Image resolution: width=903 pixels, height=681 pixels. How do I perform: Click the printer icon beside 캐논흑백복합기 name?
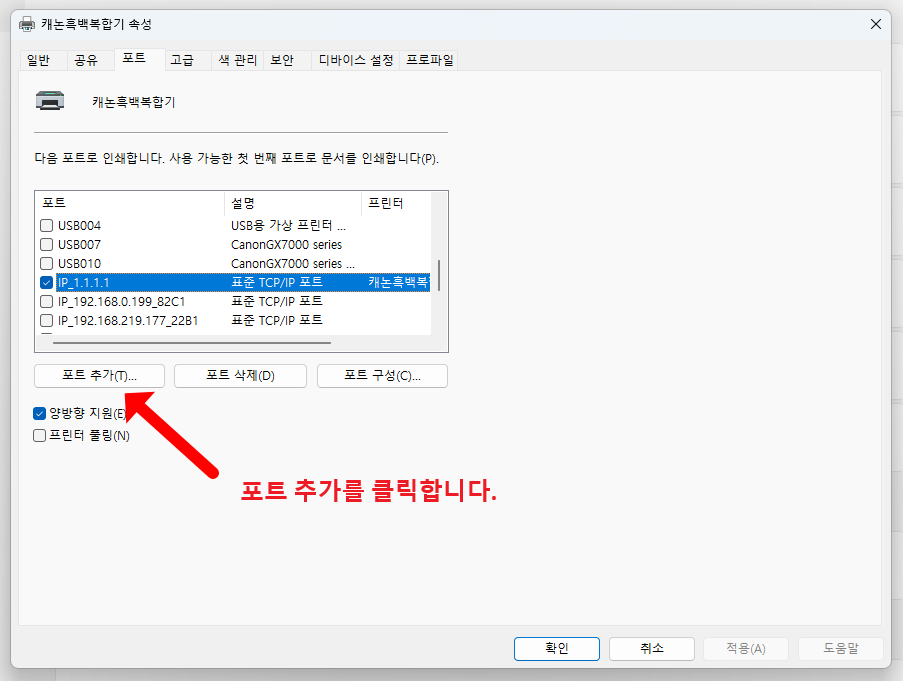click(50, 100)
